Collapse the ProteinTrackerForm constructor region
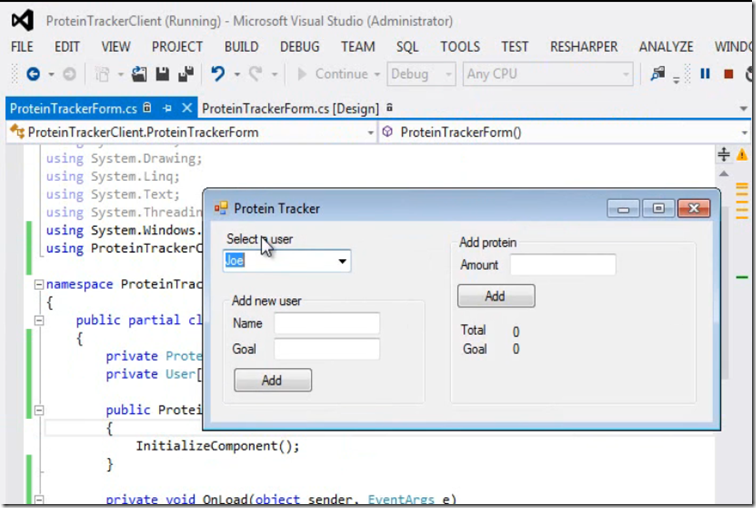756x508 pixels. coord(39,410)
